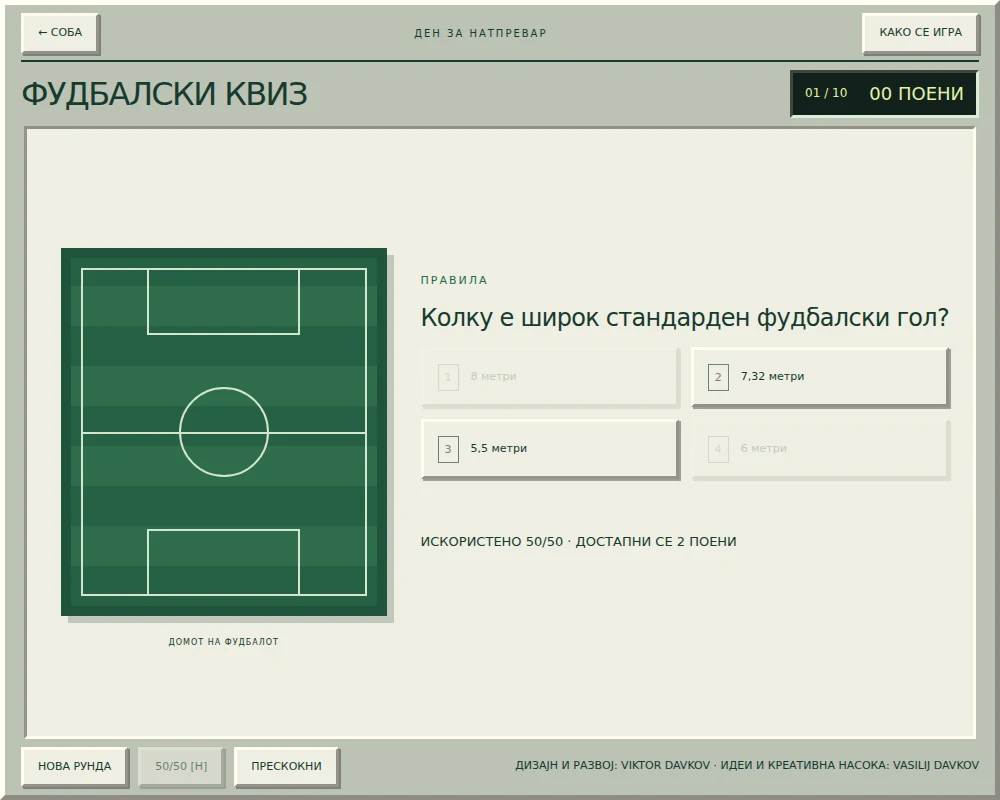The width and height of the screenshot is (1000, 800).
Task: Click the number 3 key badge on '5,5 метри'
Action: coord(448,449)
